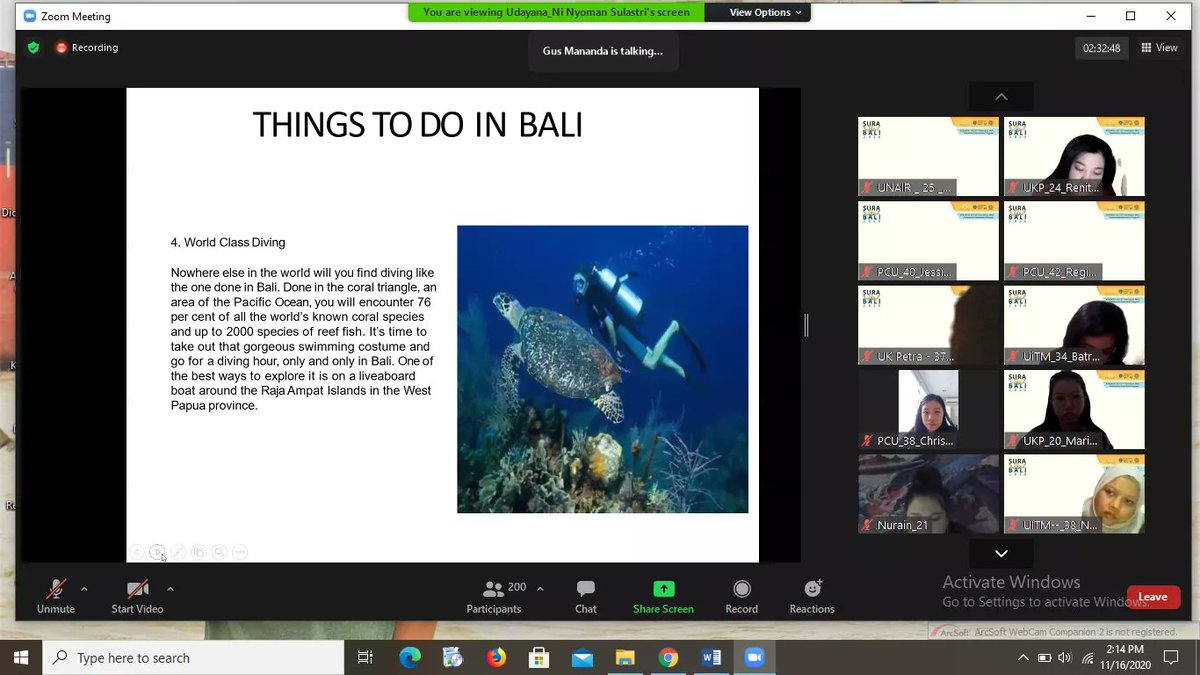The image size is (1200, 675).
Task: Select the UNAIR _ 25 participant tile
Action: click(x=928, y=156)
